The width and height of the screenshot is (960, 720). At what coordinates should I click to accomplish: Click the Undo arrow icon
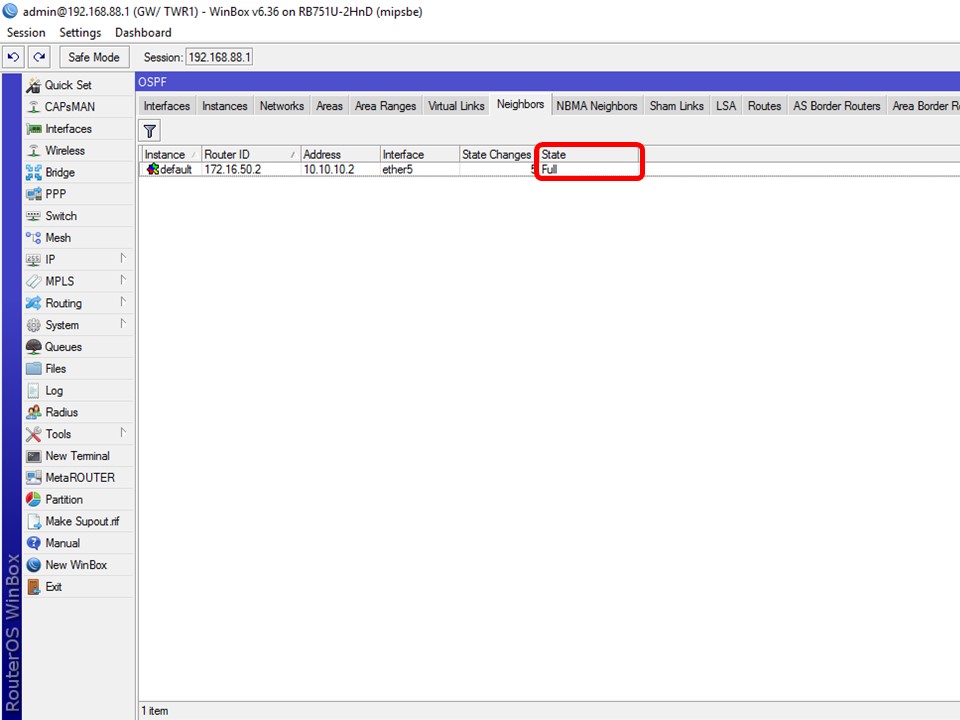[13, 57]
